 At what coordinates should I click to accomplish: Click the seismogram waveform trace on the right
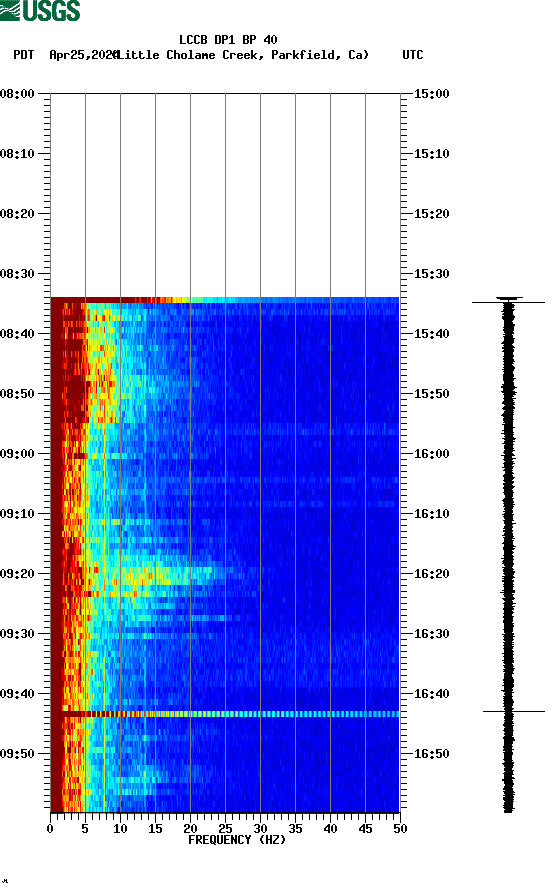(x=508, y=555)
